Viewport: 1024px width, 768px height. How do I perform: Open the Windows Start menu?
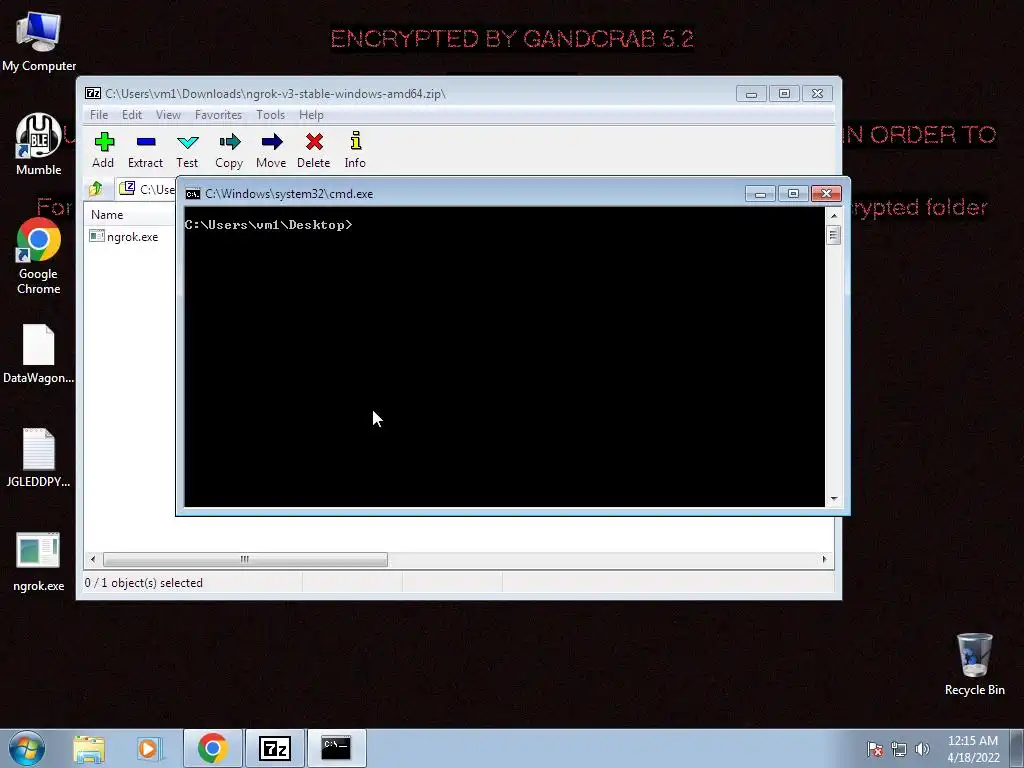[x=27, y=748]
